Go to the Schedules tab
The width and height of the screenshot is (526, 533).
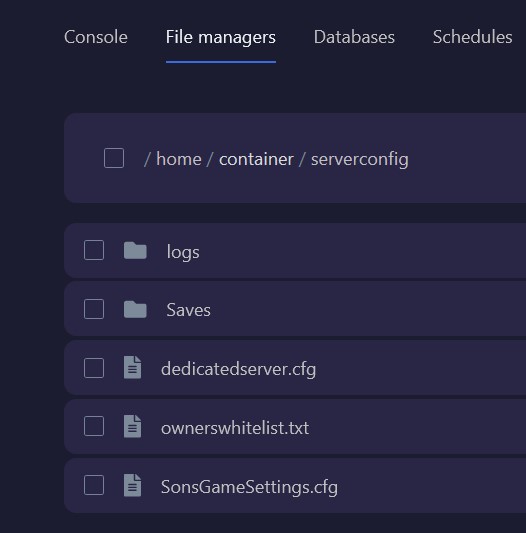coord(472,37)
